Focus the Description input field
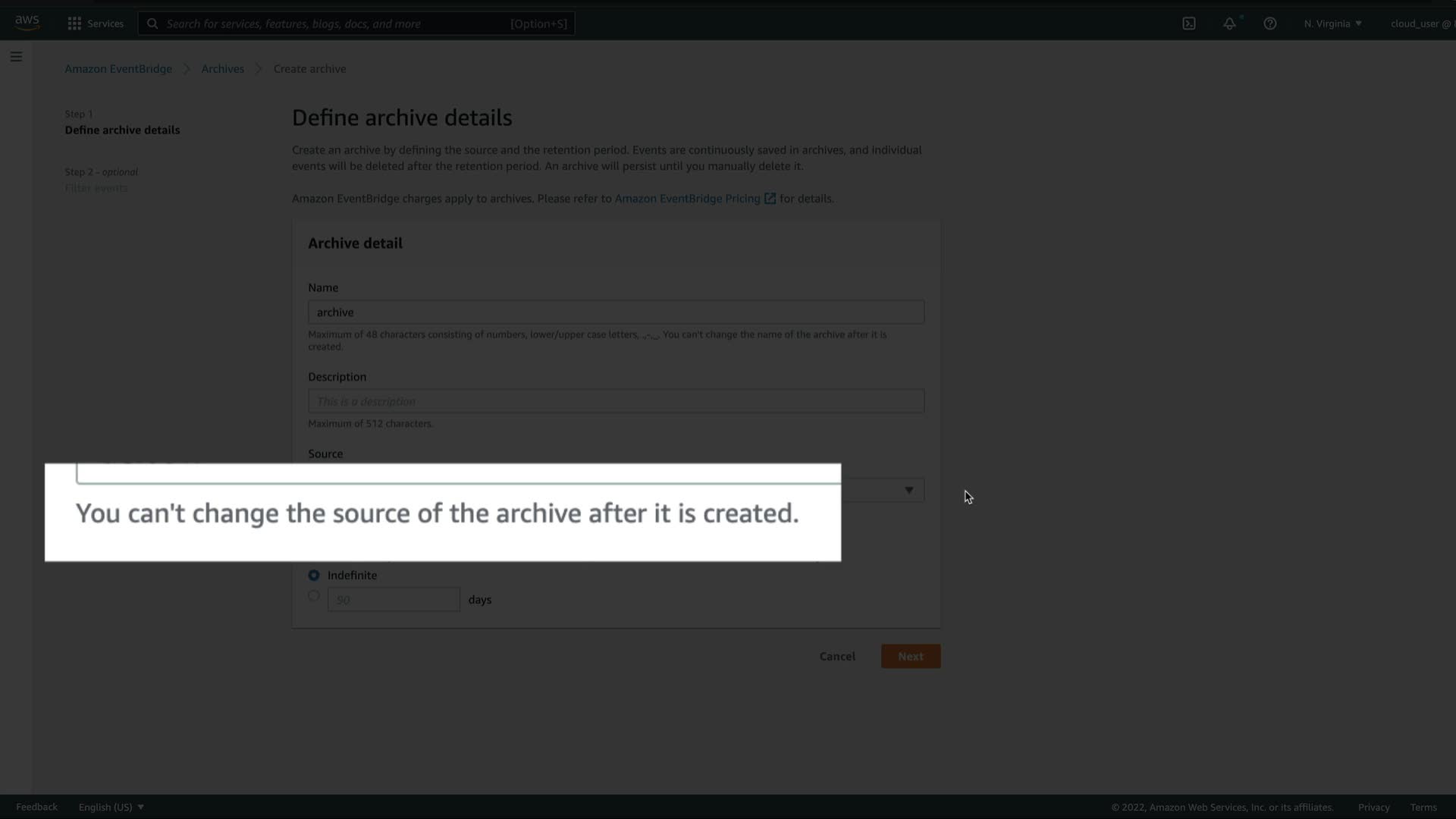This screenshot has width=1456, height=819. (x=615, y=401)
